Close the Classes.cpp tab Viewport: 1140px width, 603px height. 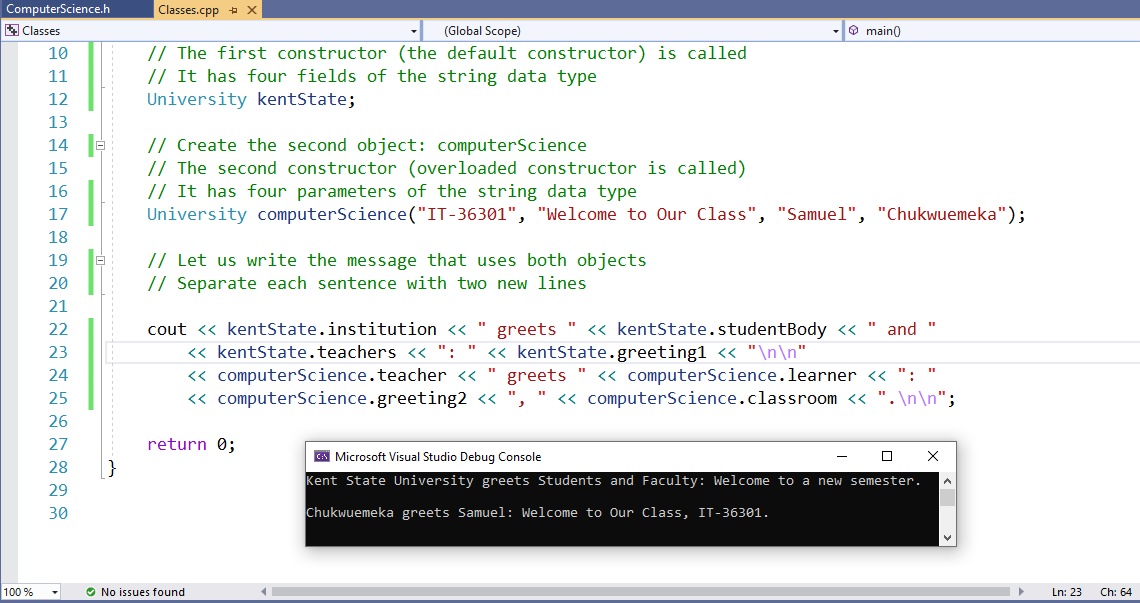click(252, 11)
